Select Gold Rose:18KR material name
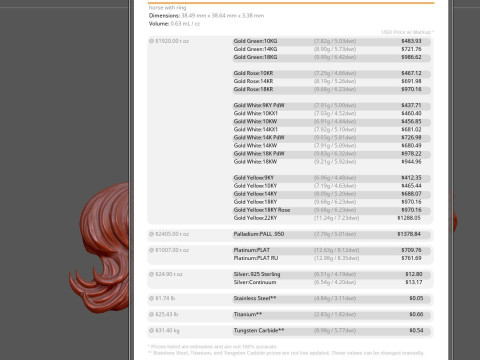480x360 pixels. [x=253, y=89]
